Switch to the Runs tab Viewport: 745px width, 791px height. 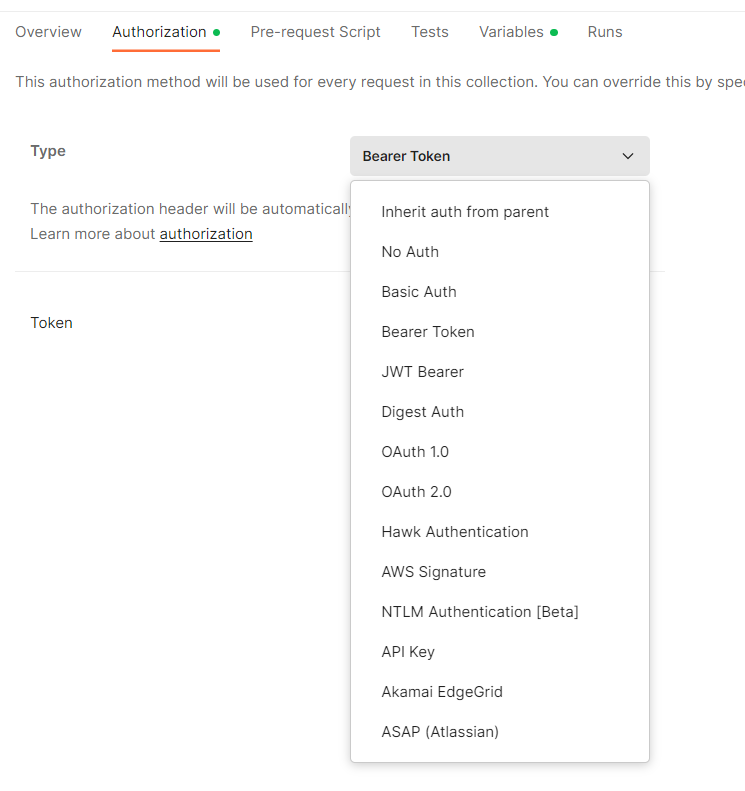pyautogui.click(x=605, y=32)
